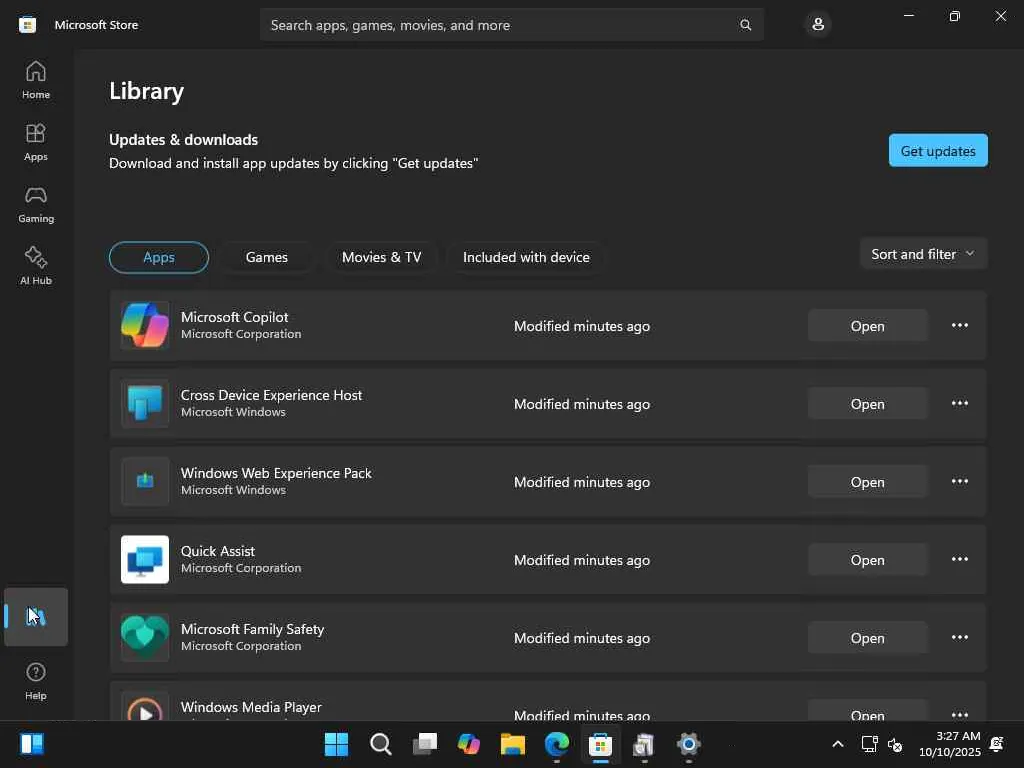Select the Library icon in sidebar

click(35, 616)
